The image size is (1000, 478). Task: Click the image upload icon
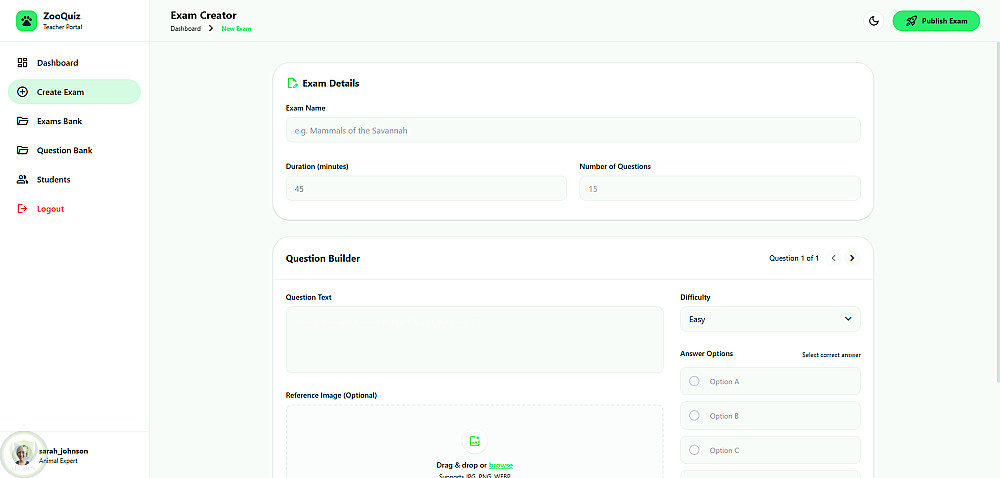(475, 441)
